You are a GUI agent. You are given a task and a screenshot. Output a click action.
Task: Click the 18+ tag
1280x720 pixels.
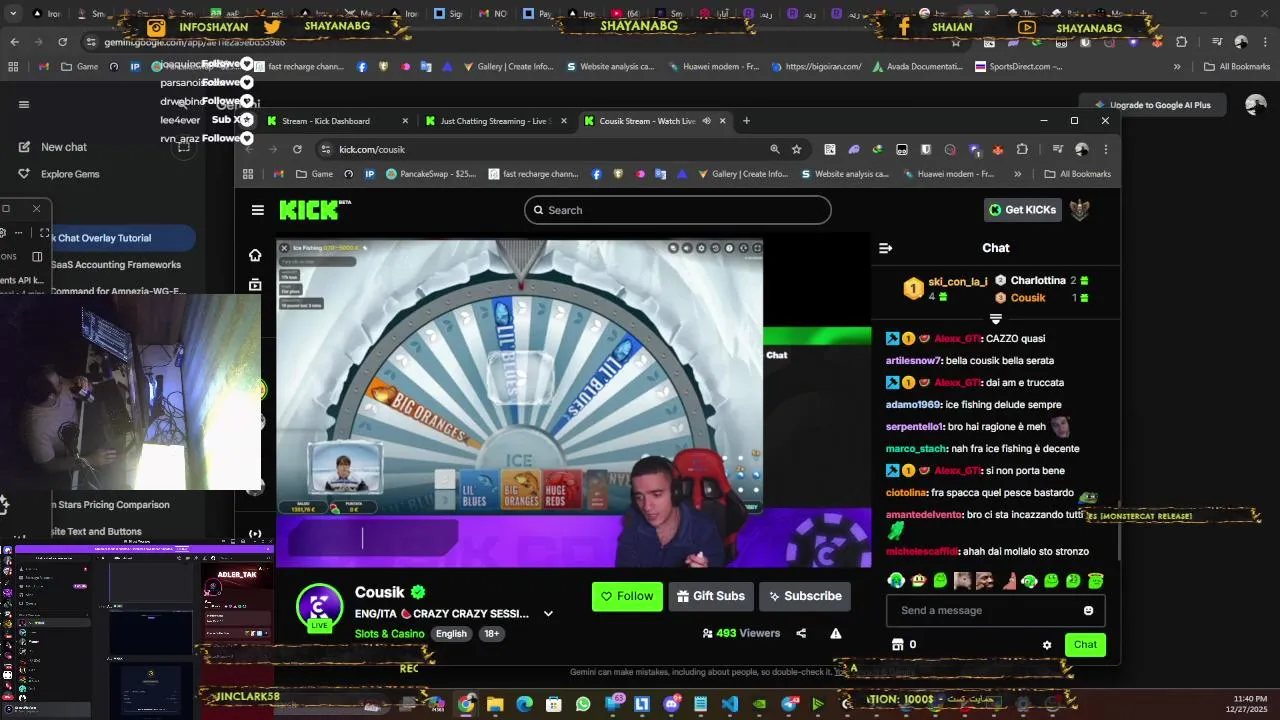tap(492, 634)
